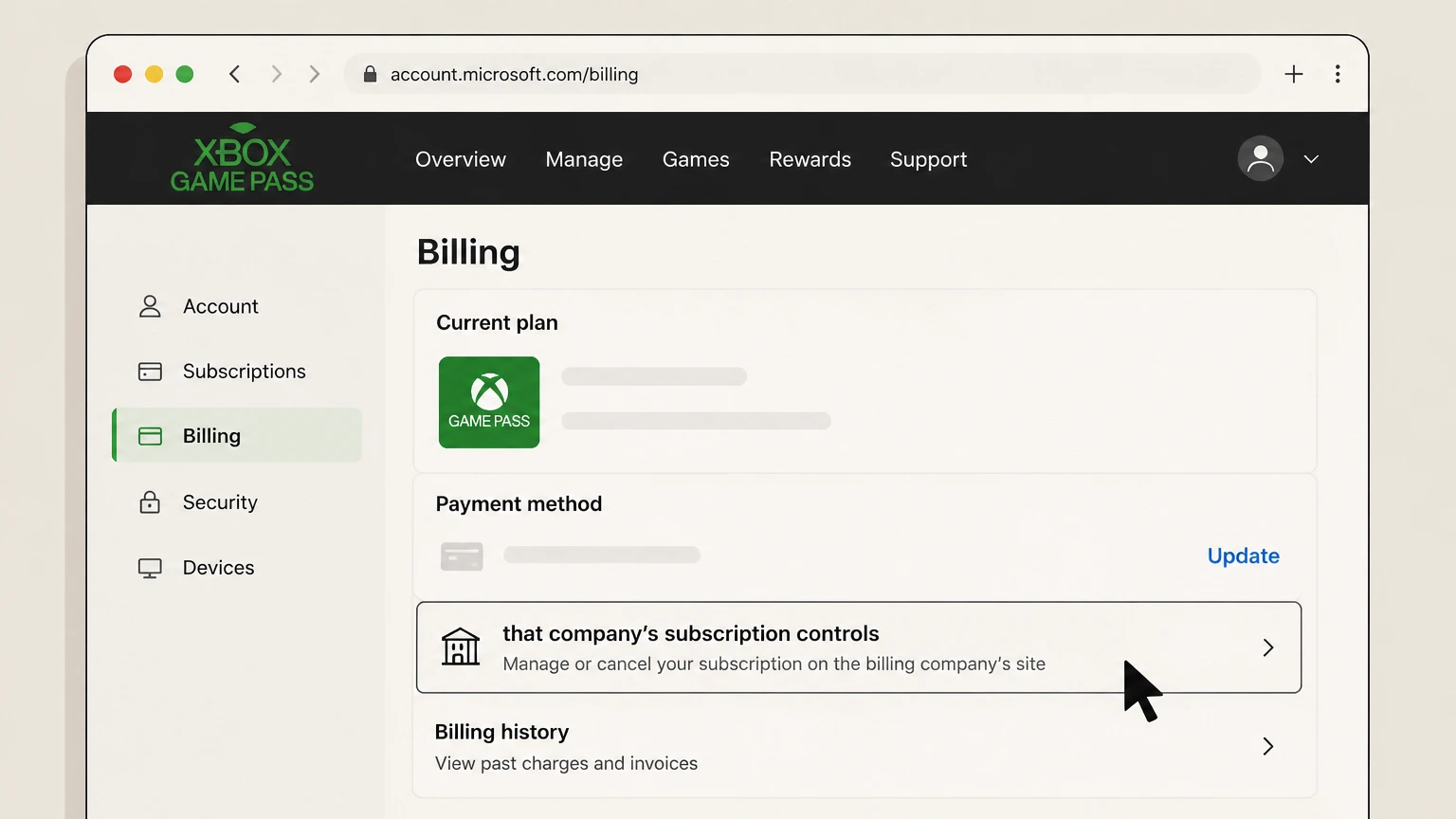Click the yellow minimize window button
This screenshot has width=1456, height=819.
click(154, 74)
